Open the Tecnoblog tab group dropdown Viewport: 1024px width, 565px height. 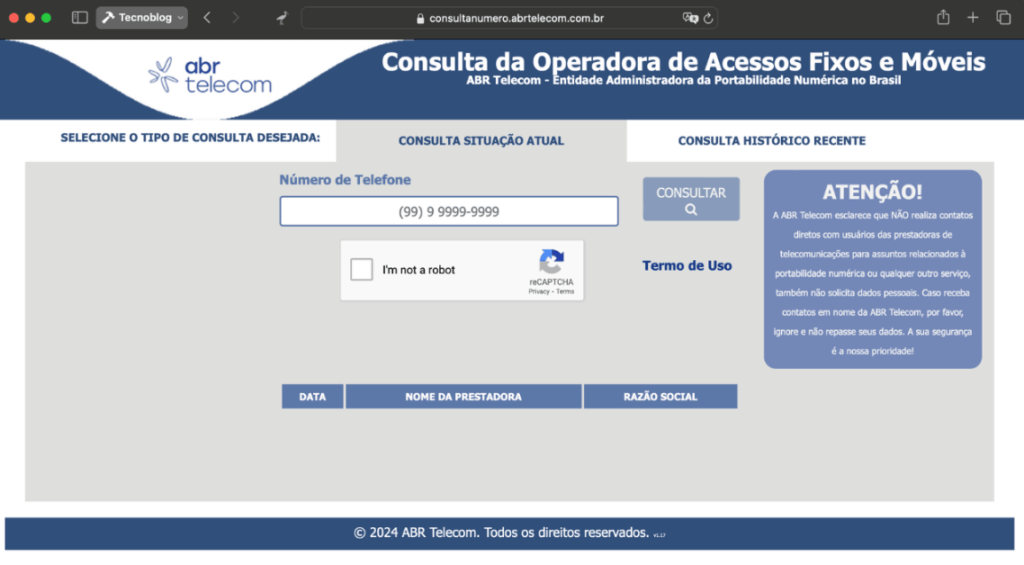click(142, 18)
